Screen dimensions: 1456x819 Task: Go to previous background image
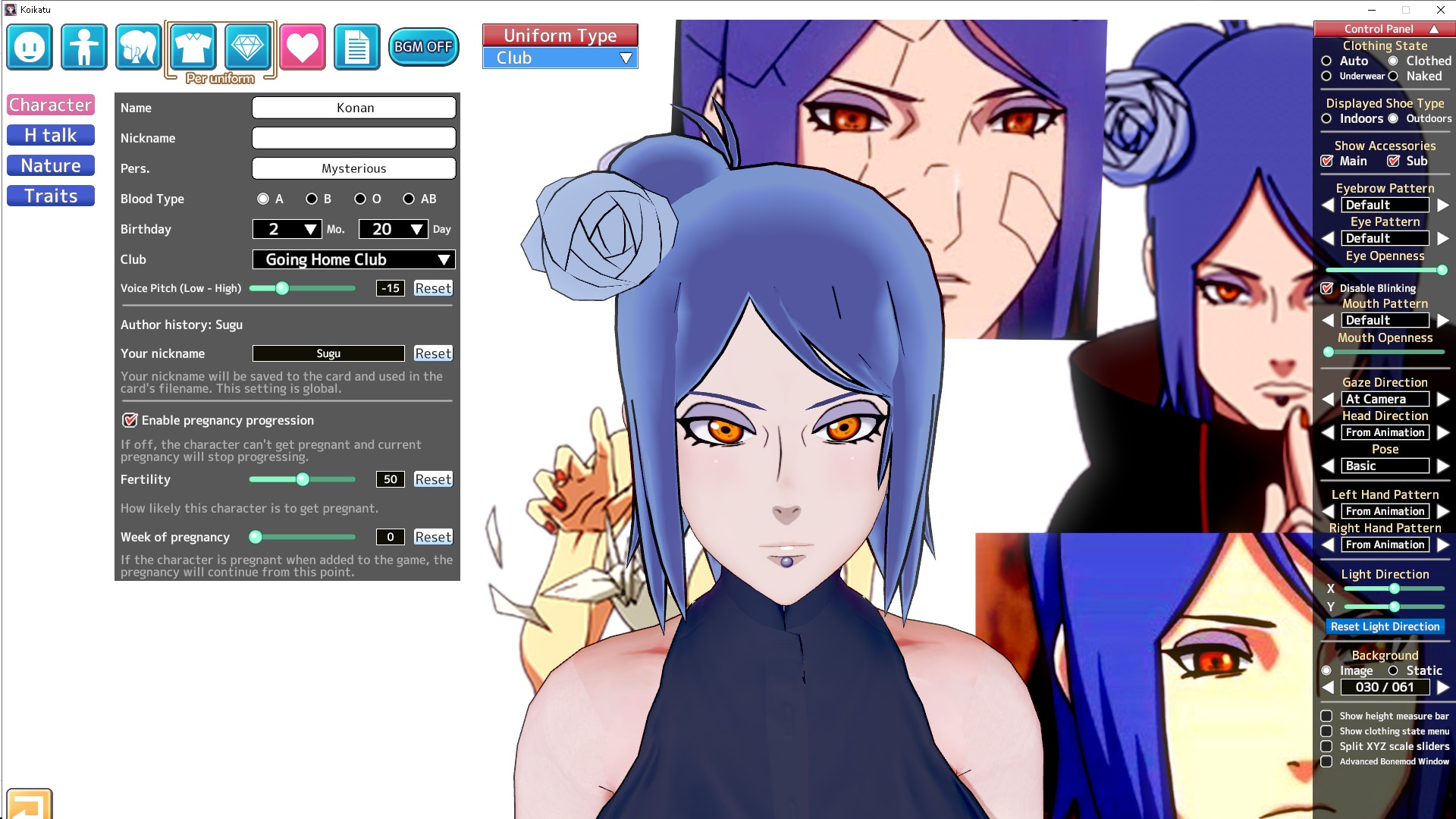point(1328,687)
